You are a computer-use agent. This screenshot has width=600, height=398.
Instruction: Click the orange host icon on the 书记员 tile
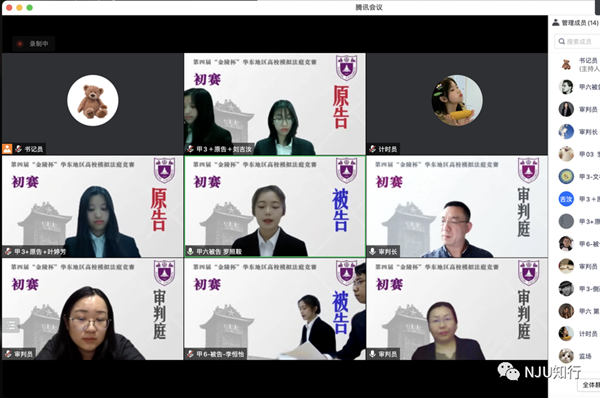click(x=7, y=148)
